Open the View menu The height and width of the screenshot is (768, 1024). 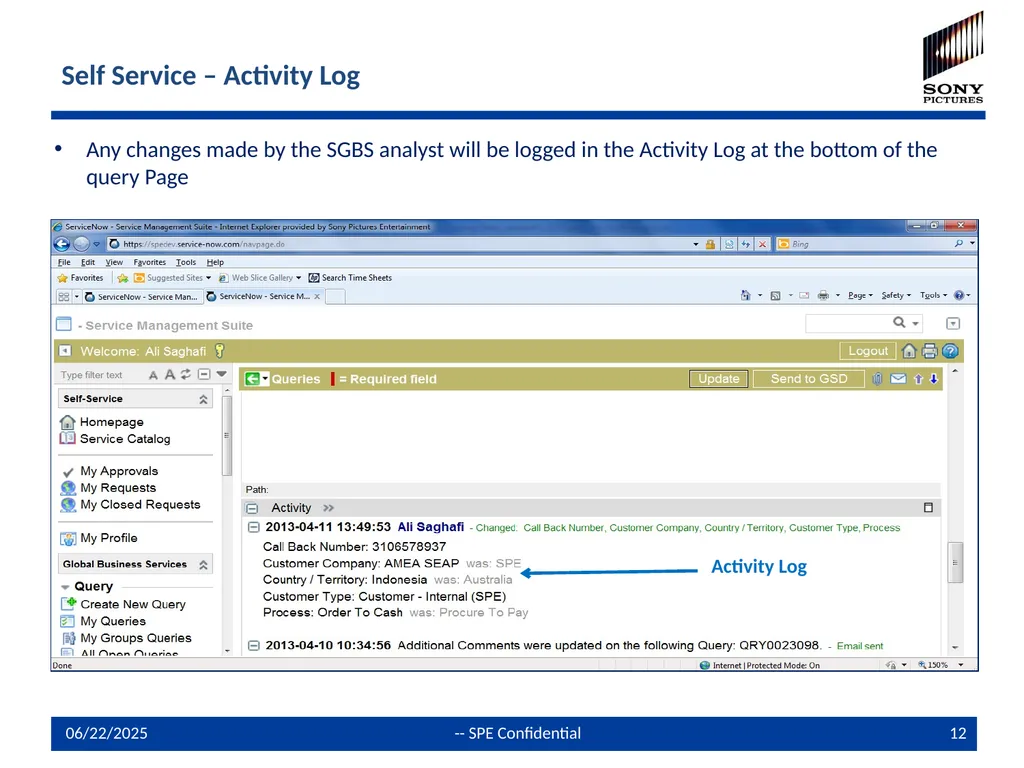[114, 263]
